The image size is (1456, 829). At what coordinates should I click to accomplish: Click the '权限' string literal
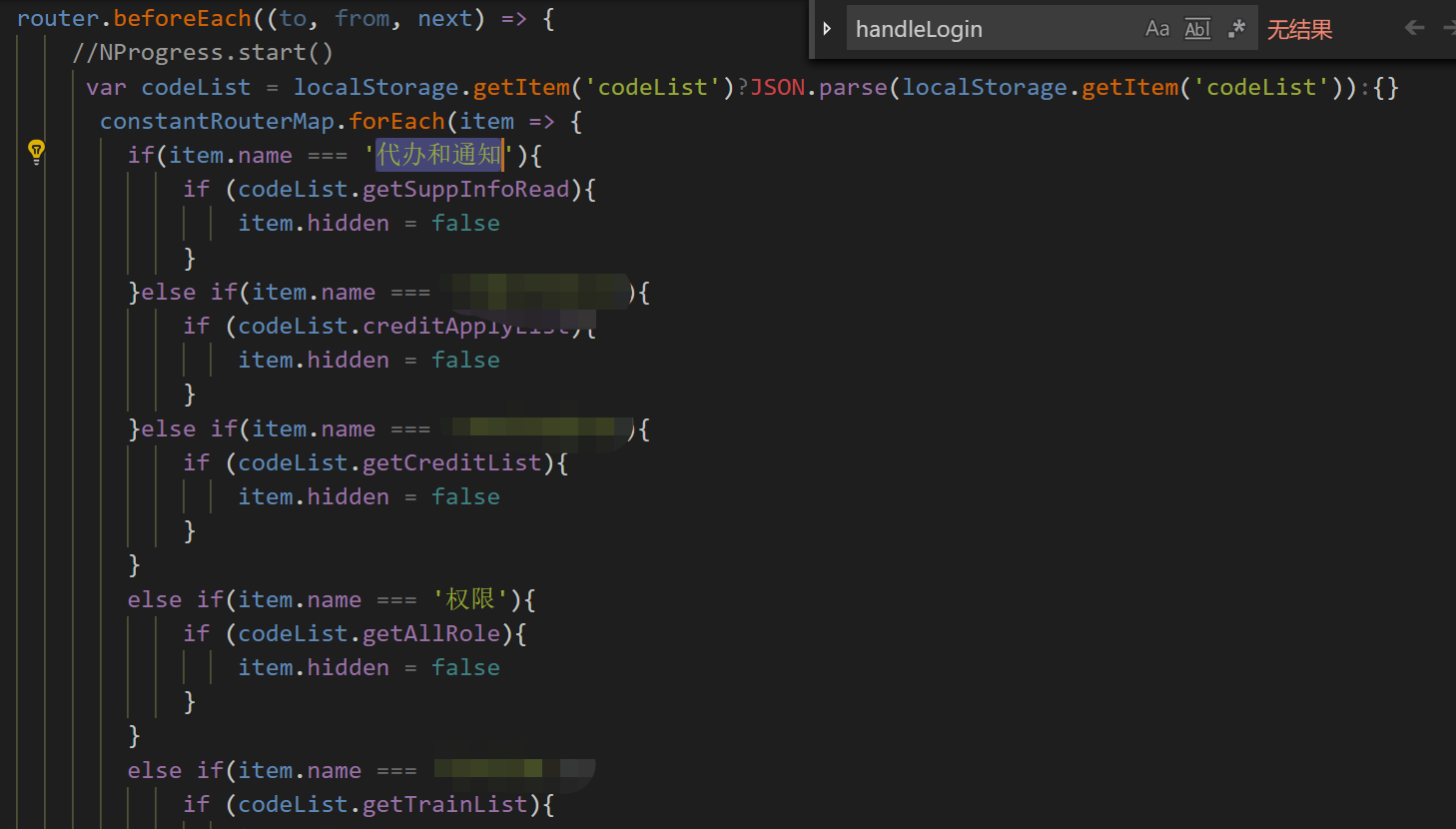pos(470,599)
